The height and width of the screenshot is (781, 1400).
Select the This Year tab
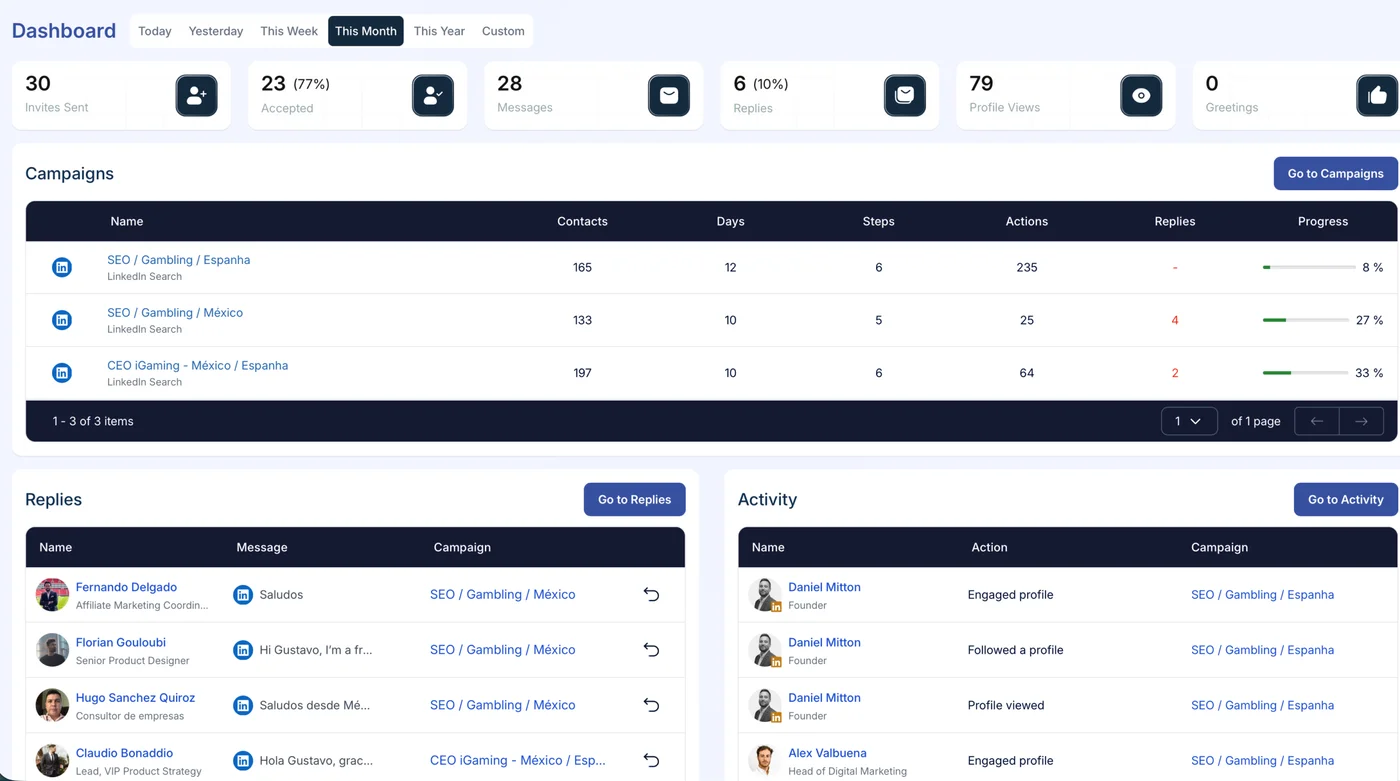point(439,31)
